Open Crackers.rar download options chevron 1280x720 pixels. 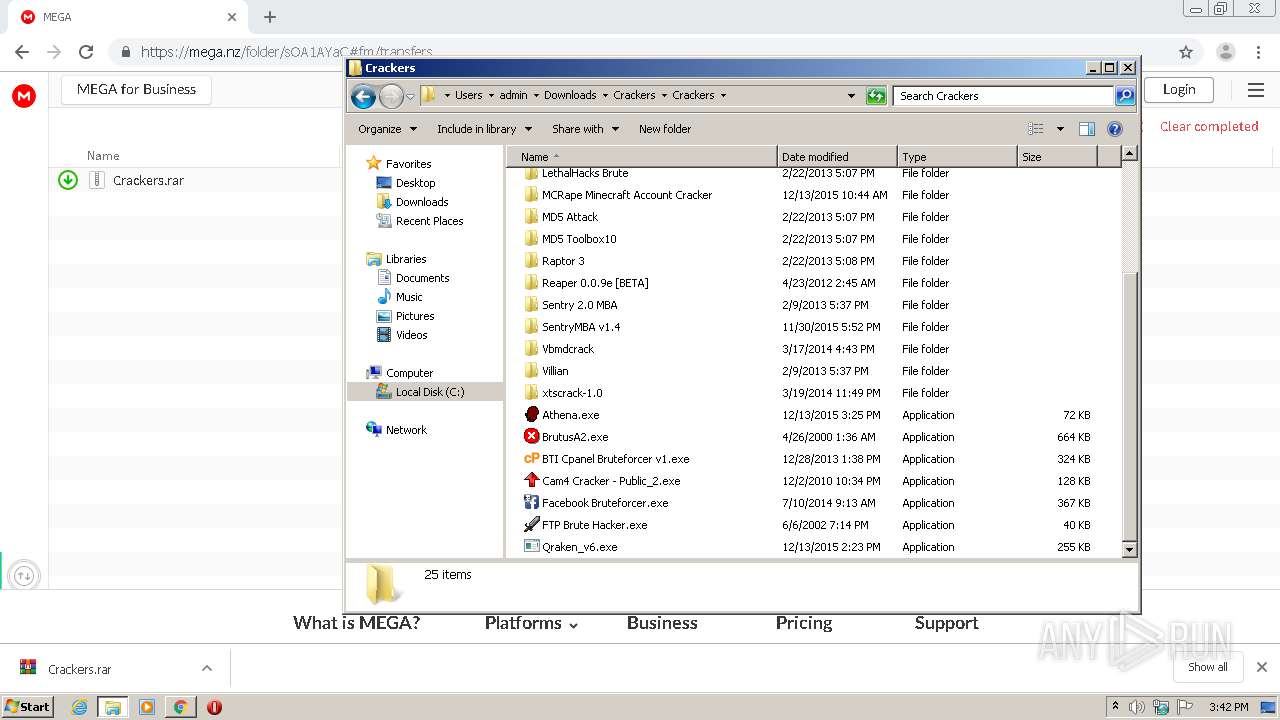click(x=207, y=669)
